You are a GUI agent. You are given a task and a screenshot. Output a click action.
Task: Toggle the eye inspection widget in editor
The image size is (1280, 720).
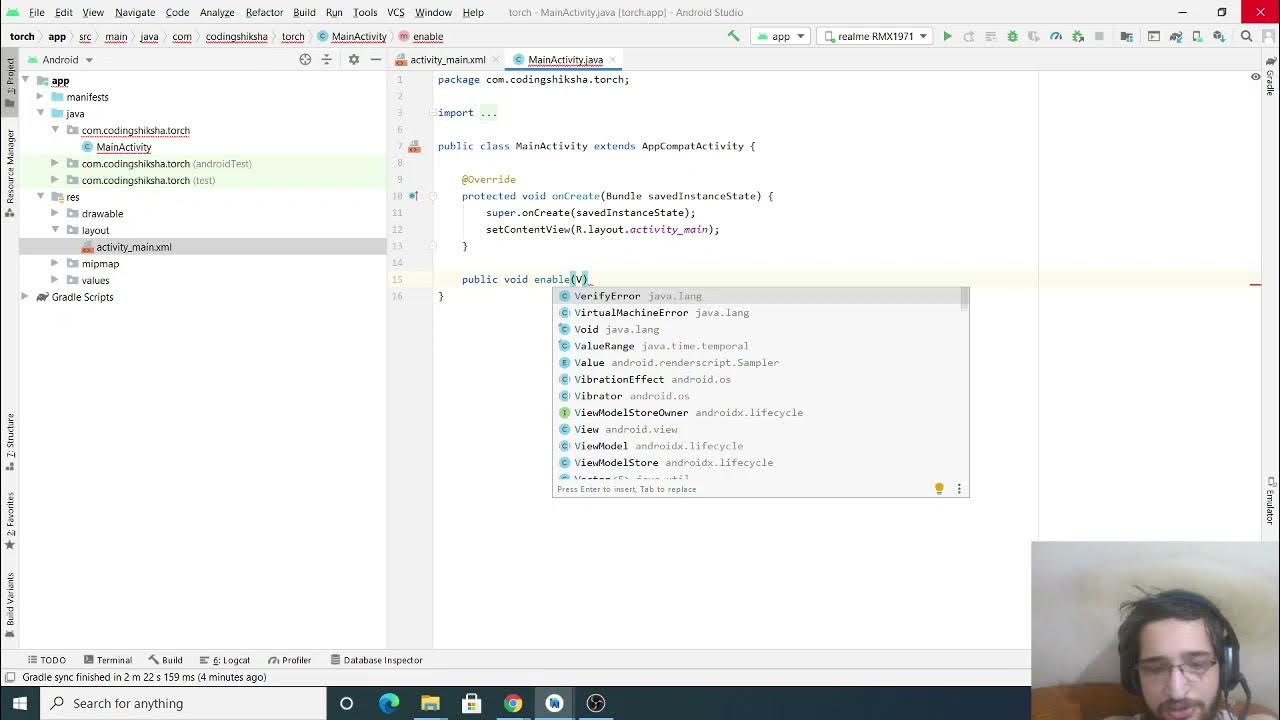click(x=1256, y=77)
